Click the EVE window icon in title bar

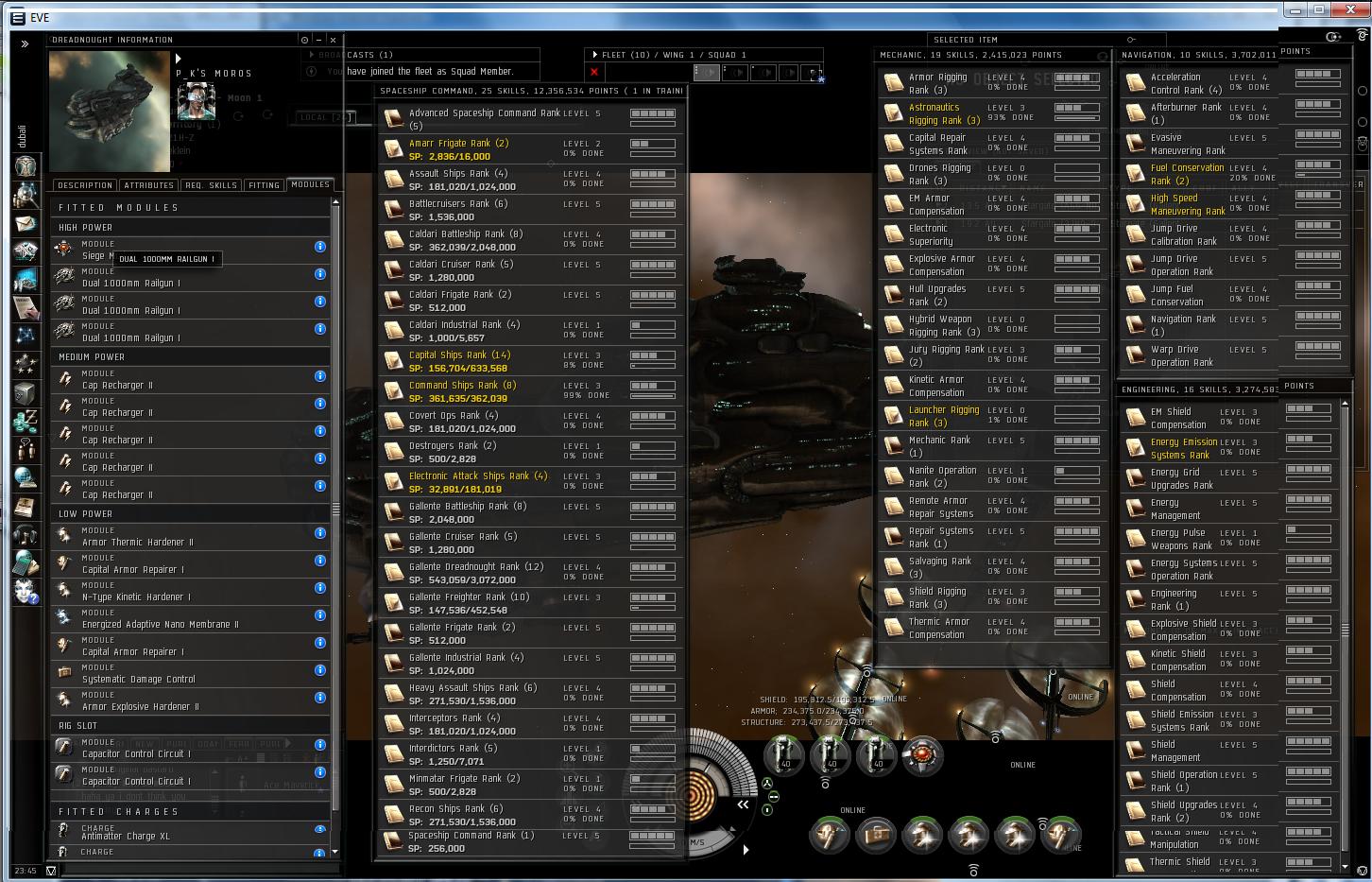click(x=17, y=18)
